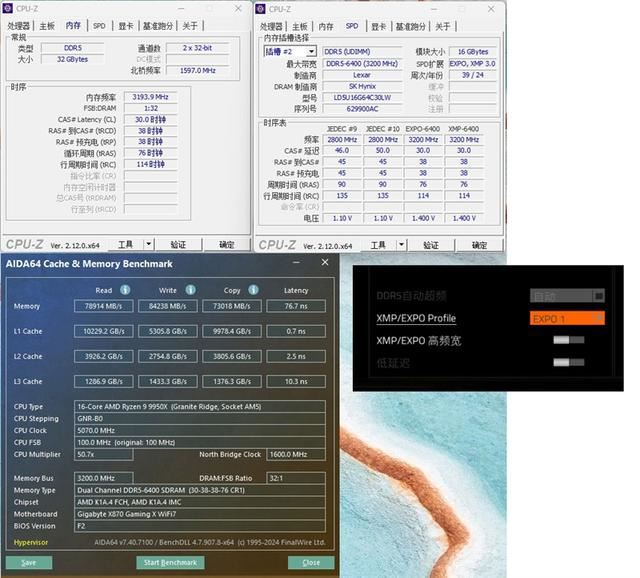This screenshot has width=640, height=578.
Task: Click the left CPU-Z window title icon
Action: coord(9,8)
